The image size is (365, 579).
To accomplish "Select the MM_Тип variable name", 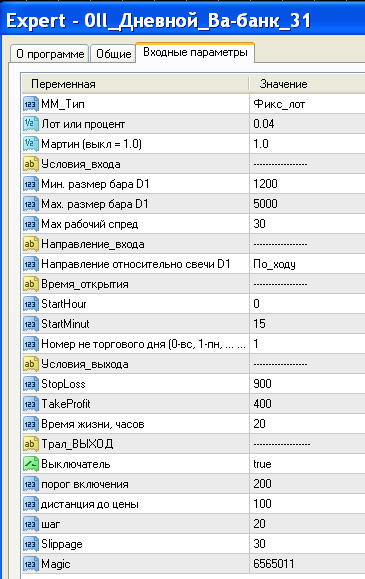I will pos(63,104).
